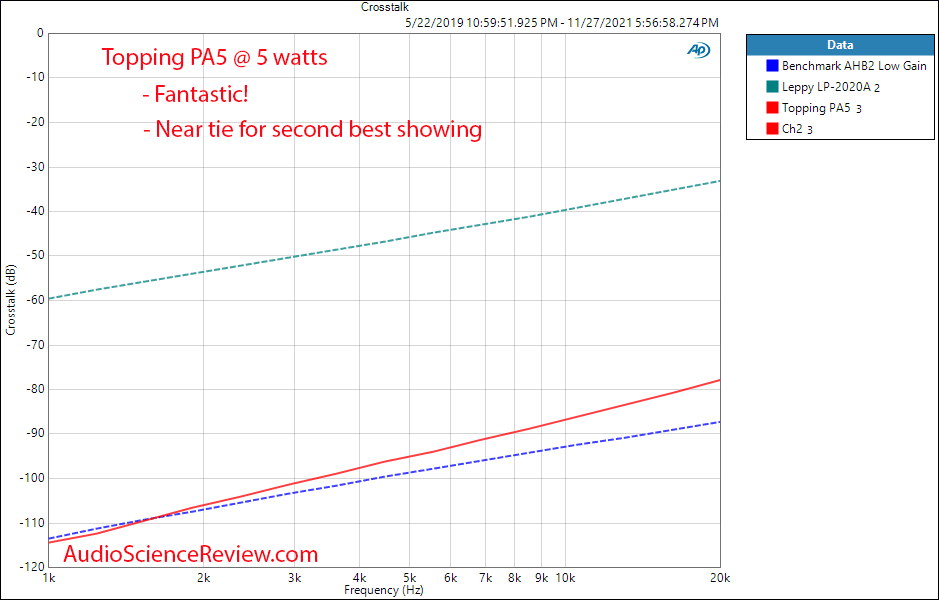Click the date range timestamp text
Screen dimensions: 939x600
(x=562, y=23)
